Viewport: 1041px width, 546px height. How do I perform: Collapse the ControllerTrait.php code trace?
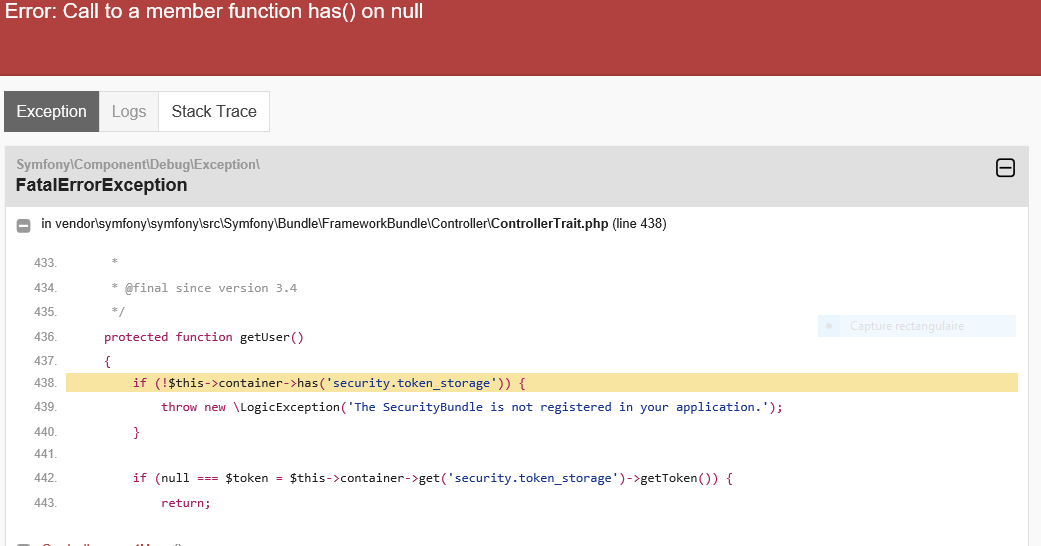pyautogui.click(x=23, y=226)
